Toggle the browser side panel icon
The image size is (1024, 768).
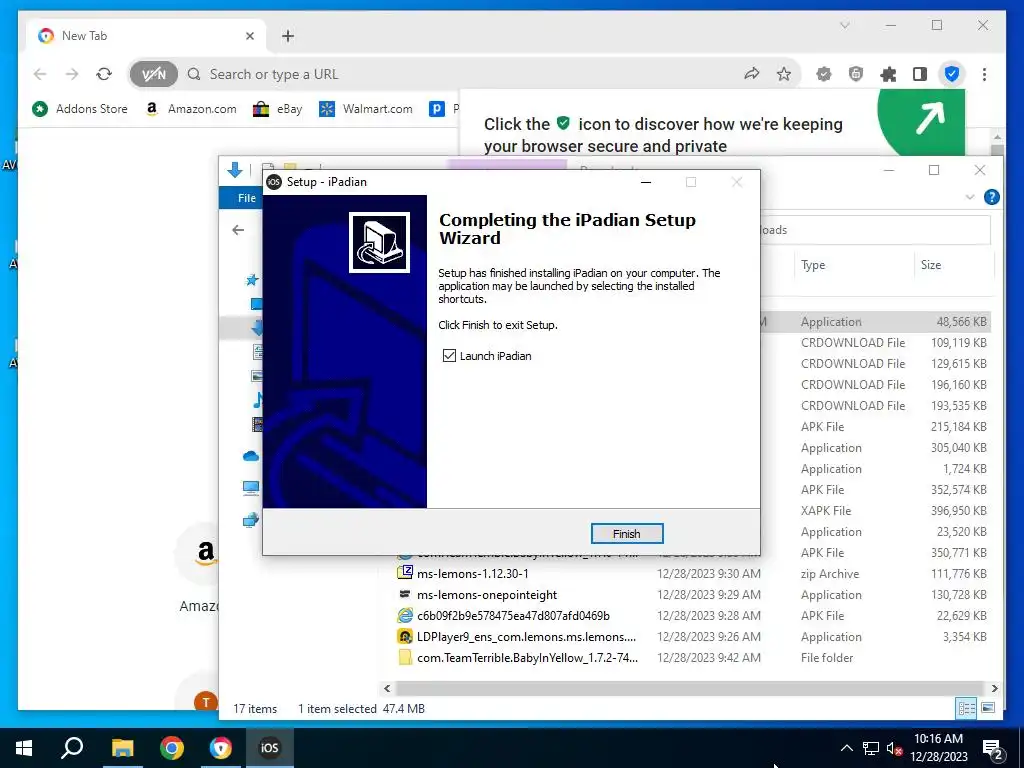(x=920, y=74)
